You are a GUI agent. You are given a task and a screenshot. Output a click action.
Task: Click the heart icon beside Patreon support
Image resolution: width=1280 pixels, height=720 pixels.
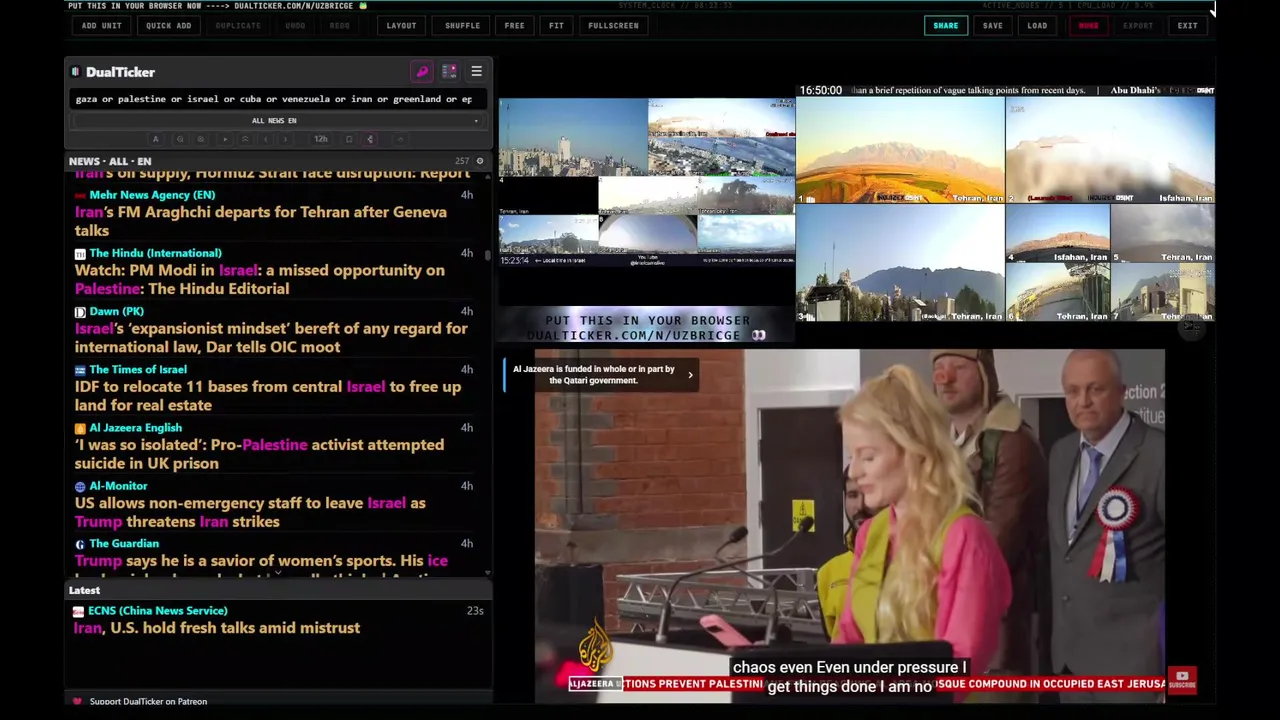77,701
